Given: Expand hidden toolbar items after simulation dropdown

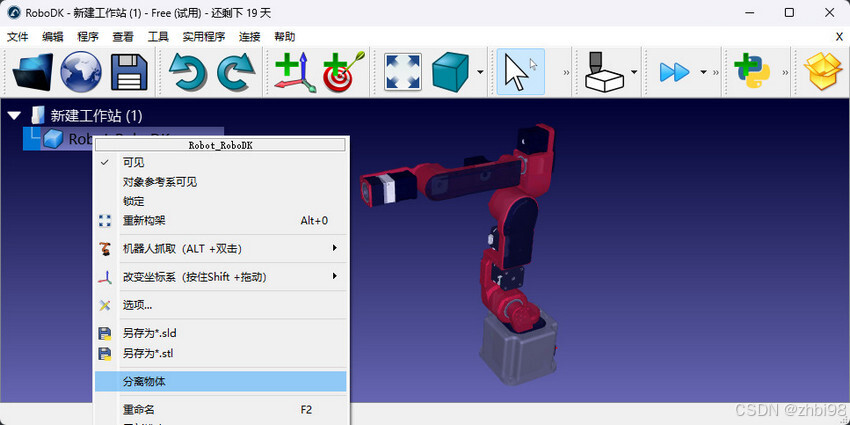Looking at the screenshot, I should tap(716, 72).
